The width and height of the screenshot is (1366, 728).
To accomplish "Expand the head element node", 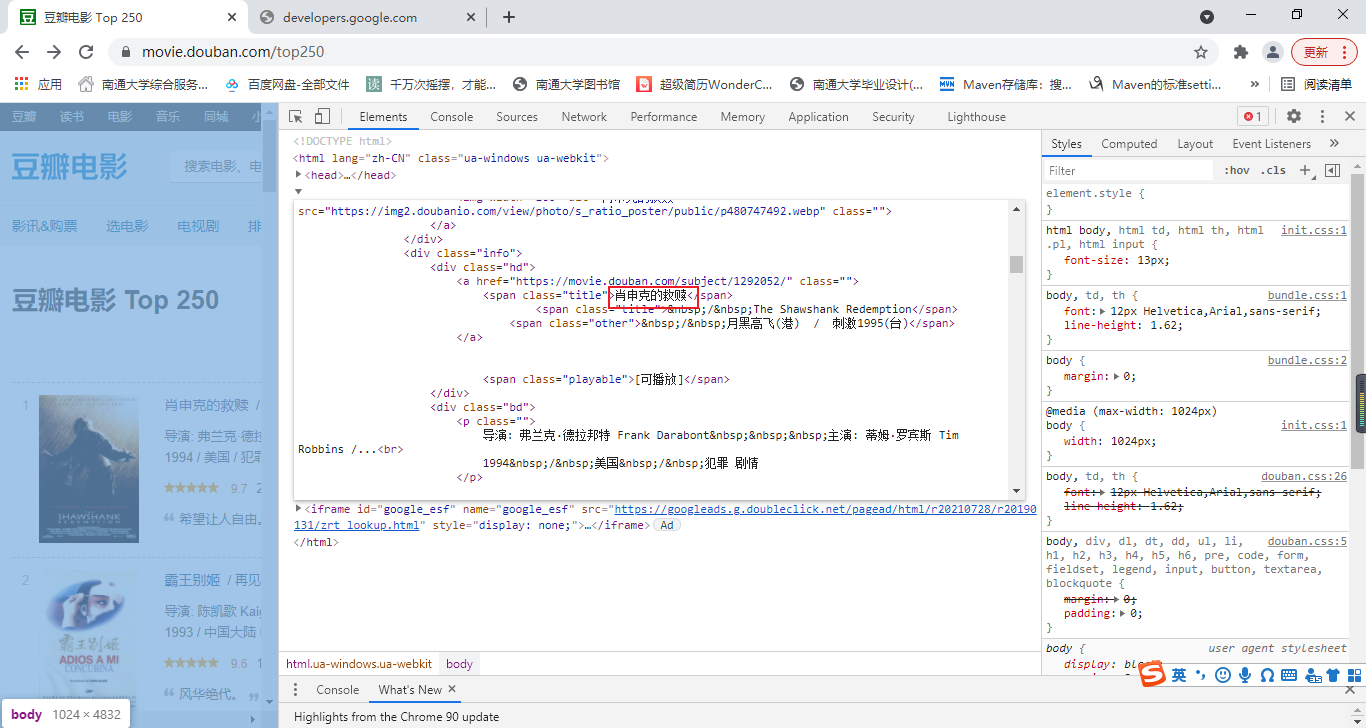I will point(298,175).
